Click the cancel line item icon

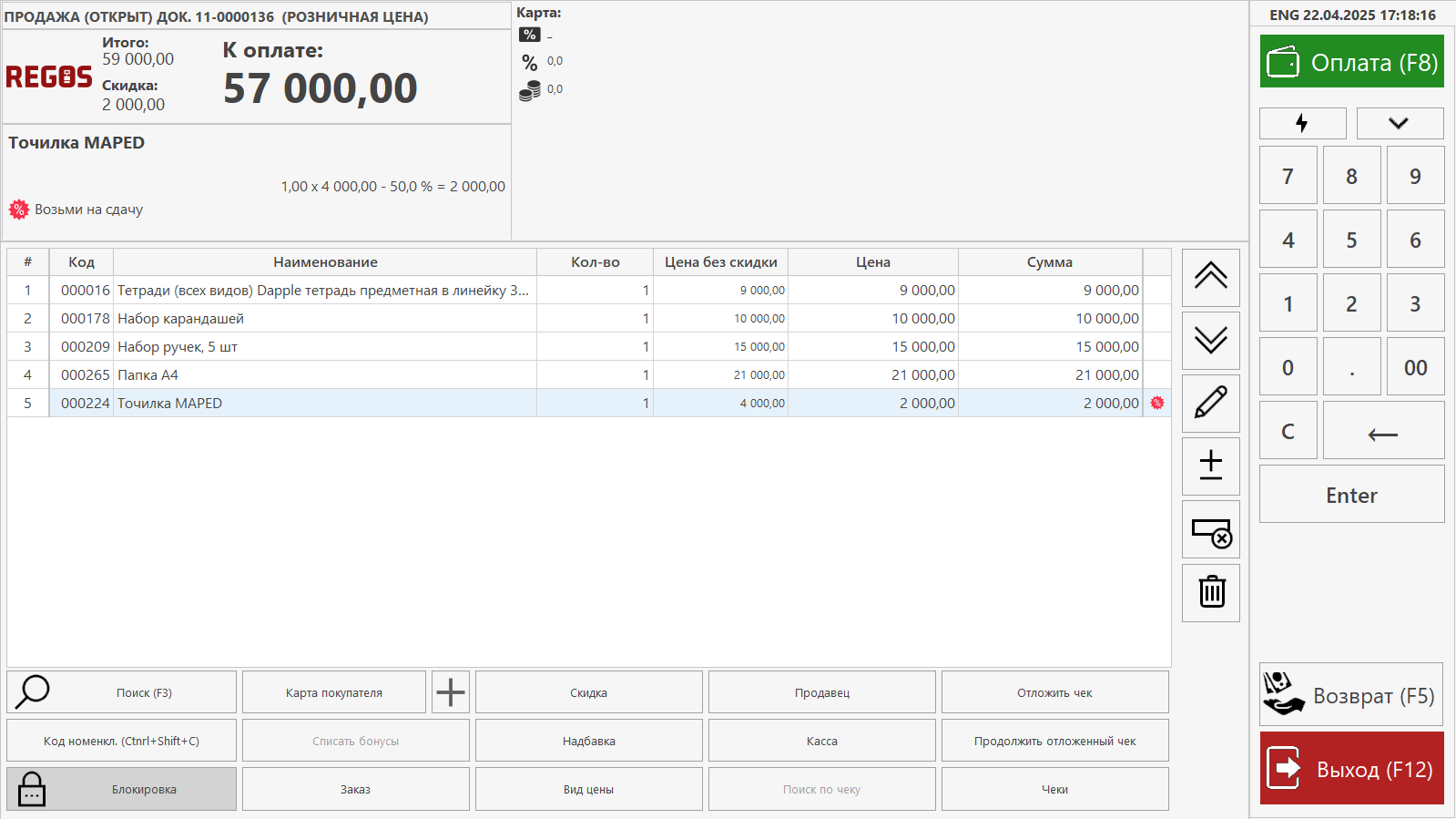point(1210,529)
